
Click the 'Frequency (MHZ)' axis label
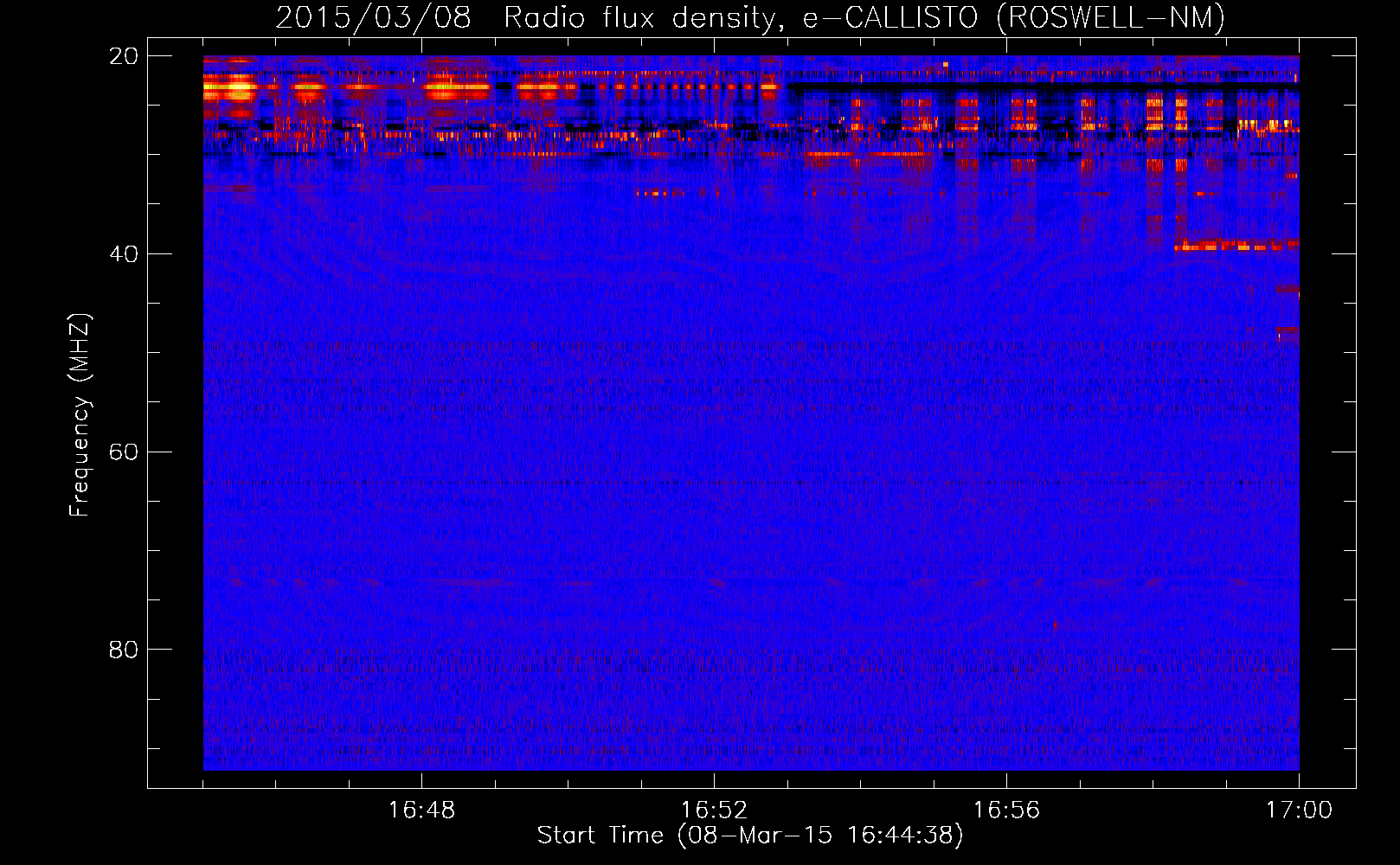(x=80, y=415)
